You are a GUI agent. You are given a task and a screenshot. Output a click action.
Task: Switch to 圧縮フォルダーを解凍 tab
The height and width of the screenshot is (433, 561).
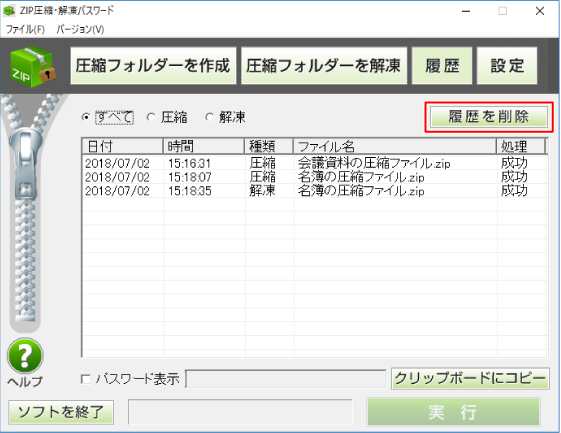324,66
